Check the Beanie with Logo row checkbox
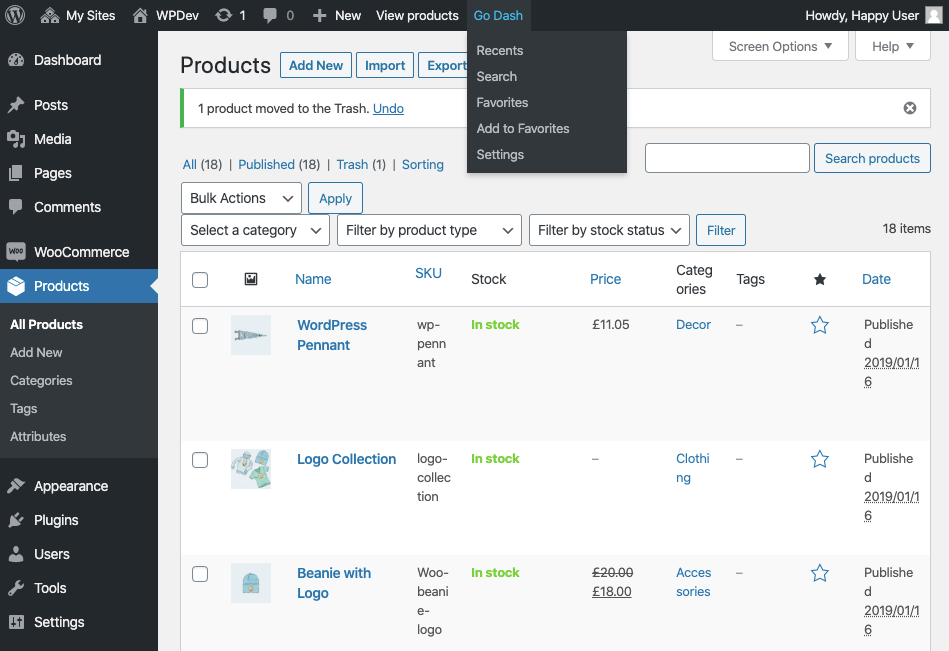Viewport: 949px width, 651px height. click(x=200, y=574)
